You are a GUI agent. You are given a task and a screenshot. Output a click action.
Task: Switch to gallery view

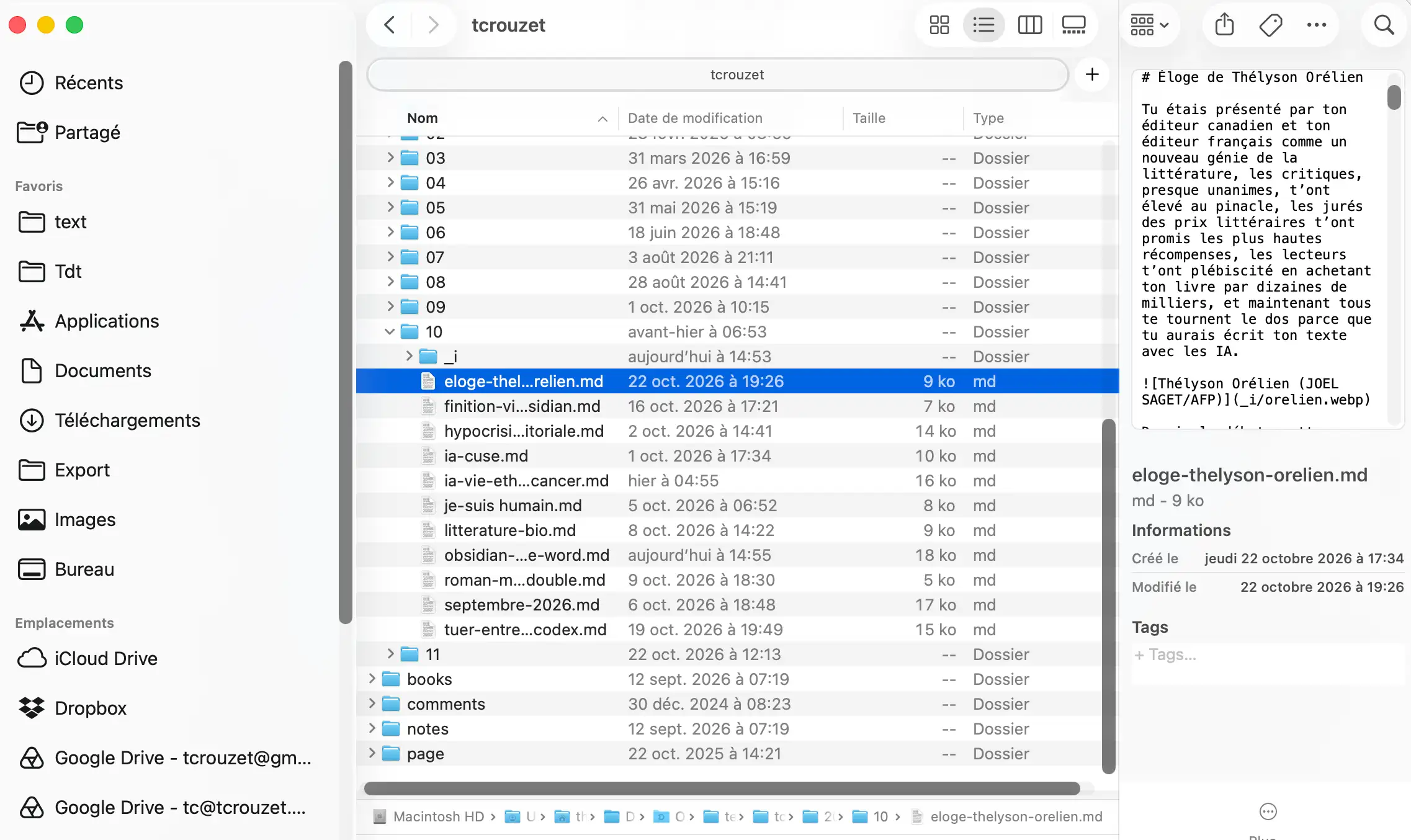pyautogui.click(x=1073, y=25)
